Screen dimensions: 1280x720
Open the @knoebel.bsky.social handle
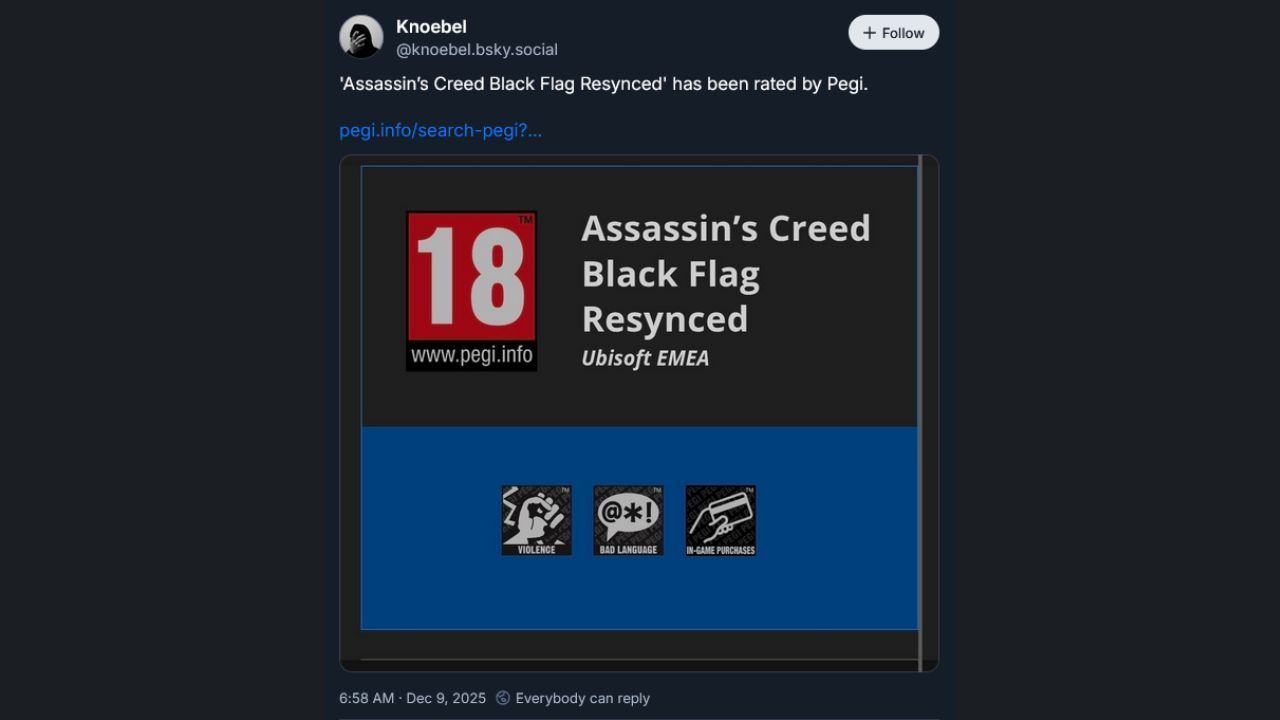tap(477, 50)
